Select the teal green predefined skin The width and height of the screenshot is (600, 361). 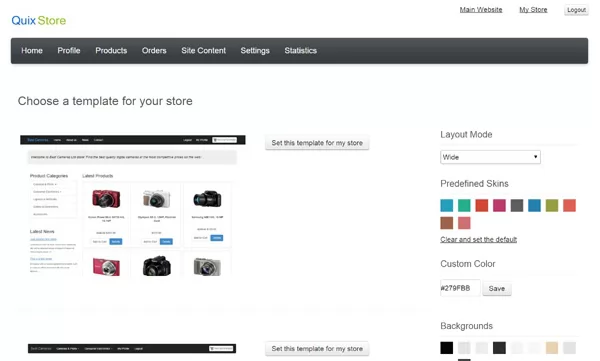click(464, 206)
